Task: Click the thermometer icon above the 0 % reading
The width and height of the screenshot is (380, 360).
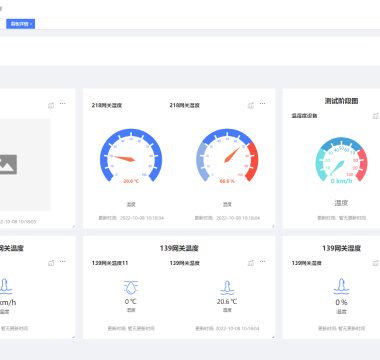Action: click(341, 287)
